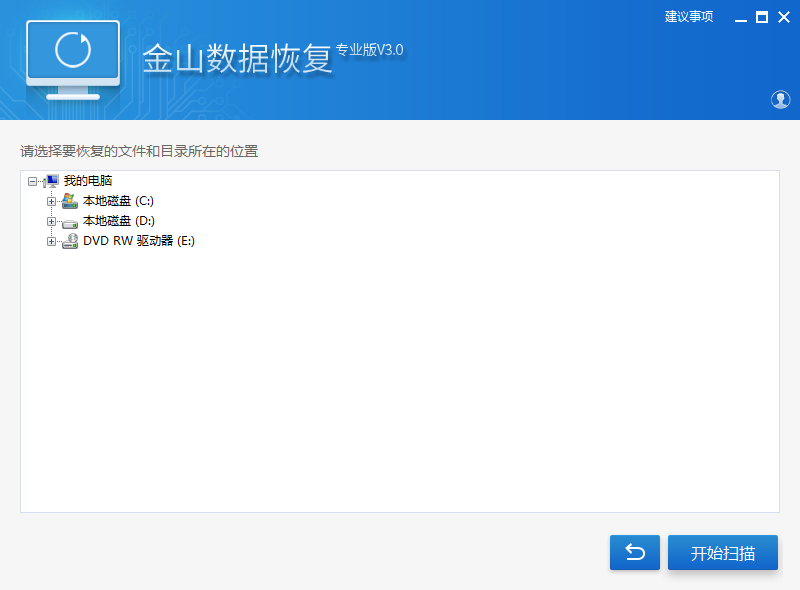Screen dimensions: 800x590
Task: Select the 我的电脑 tree item
Action: (x=88, y=181)
